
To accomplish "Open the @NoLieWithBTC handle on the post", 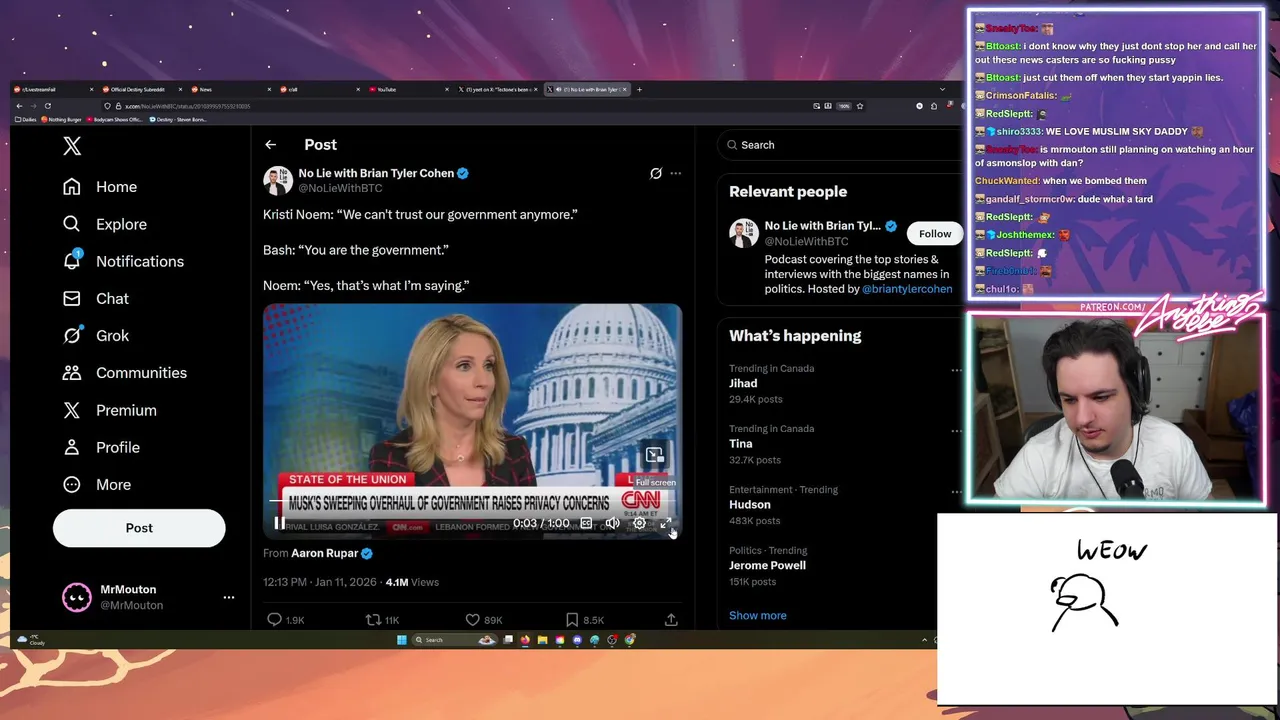I will coord(340,188).
